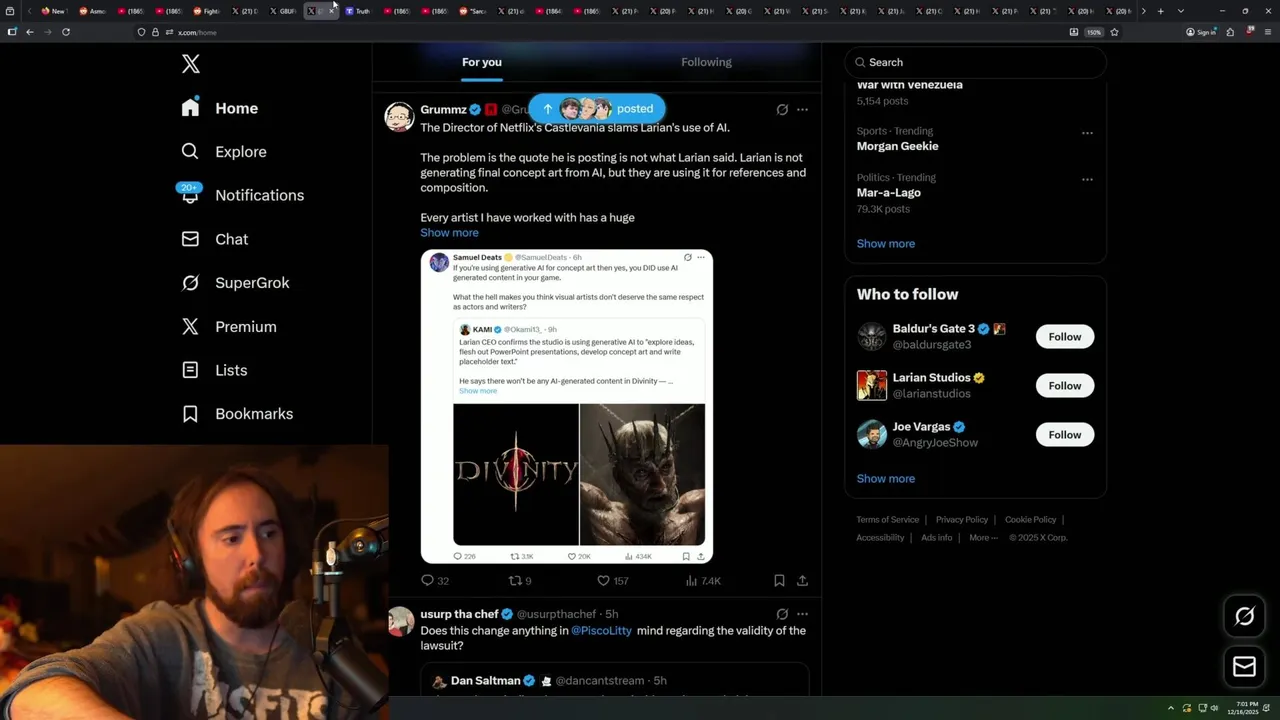Image resolution: width=1280 pixels, height=720 pixels.
Task: Reload the page in the browser
Action: point(66,32)
